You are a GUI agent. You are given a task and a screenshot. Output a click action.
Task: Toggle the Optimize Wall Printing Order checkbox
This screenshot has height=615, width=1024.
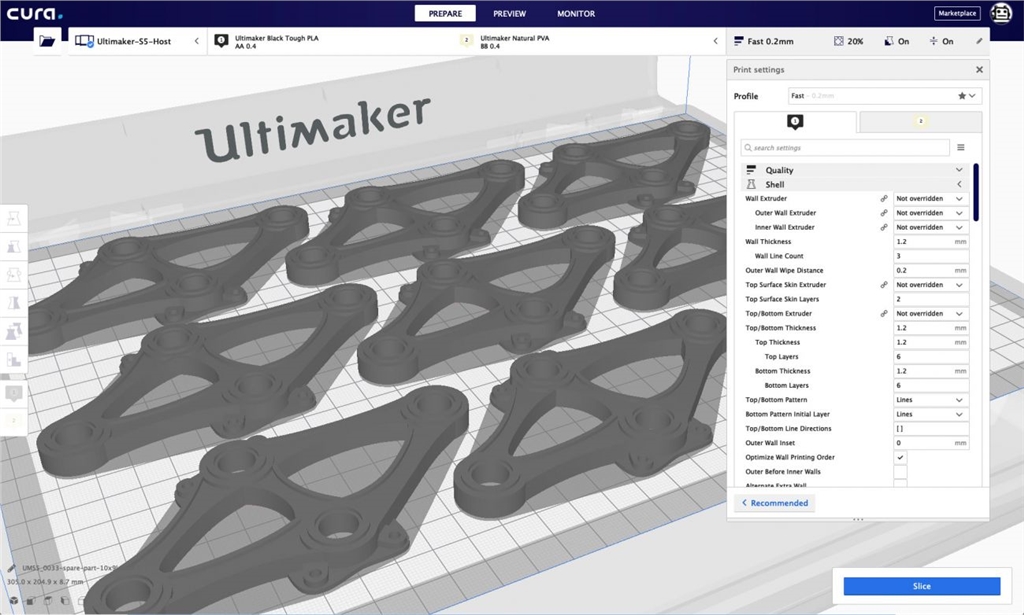900,457
